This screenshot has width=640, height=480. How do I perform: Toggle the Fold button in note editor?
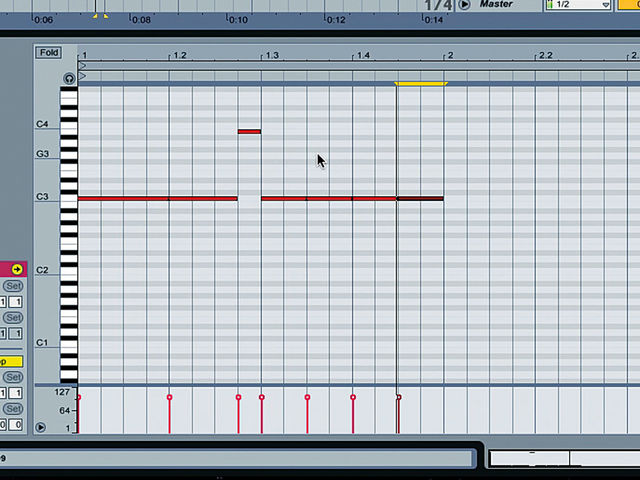(x=49, y=53)
